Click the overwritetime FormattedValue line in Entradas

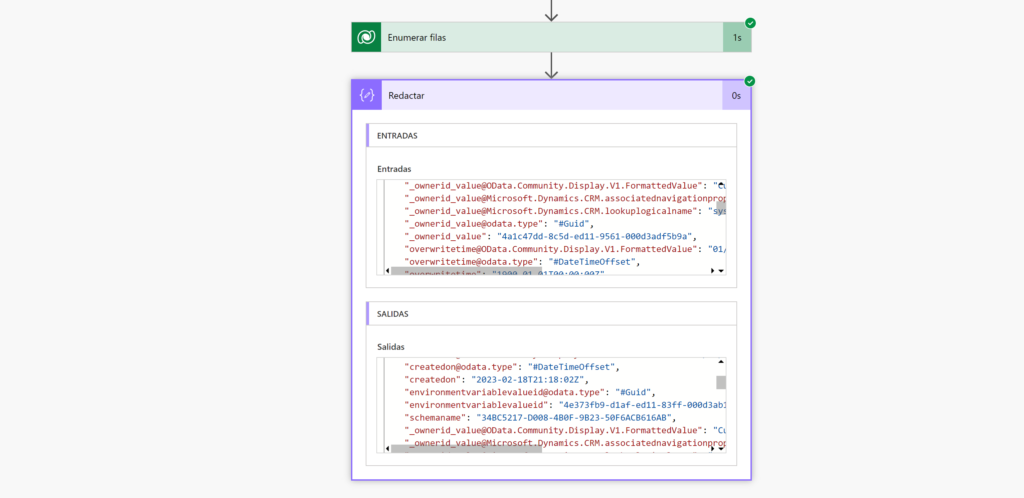coord(565,249)
